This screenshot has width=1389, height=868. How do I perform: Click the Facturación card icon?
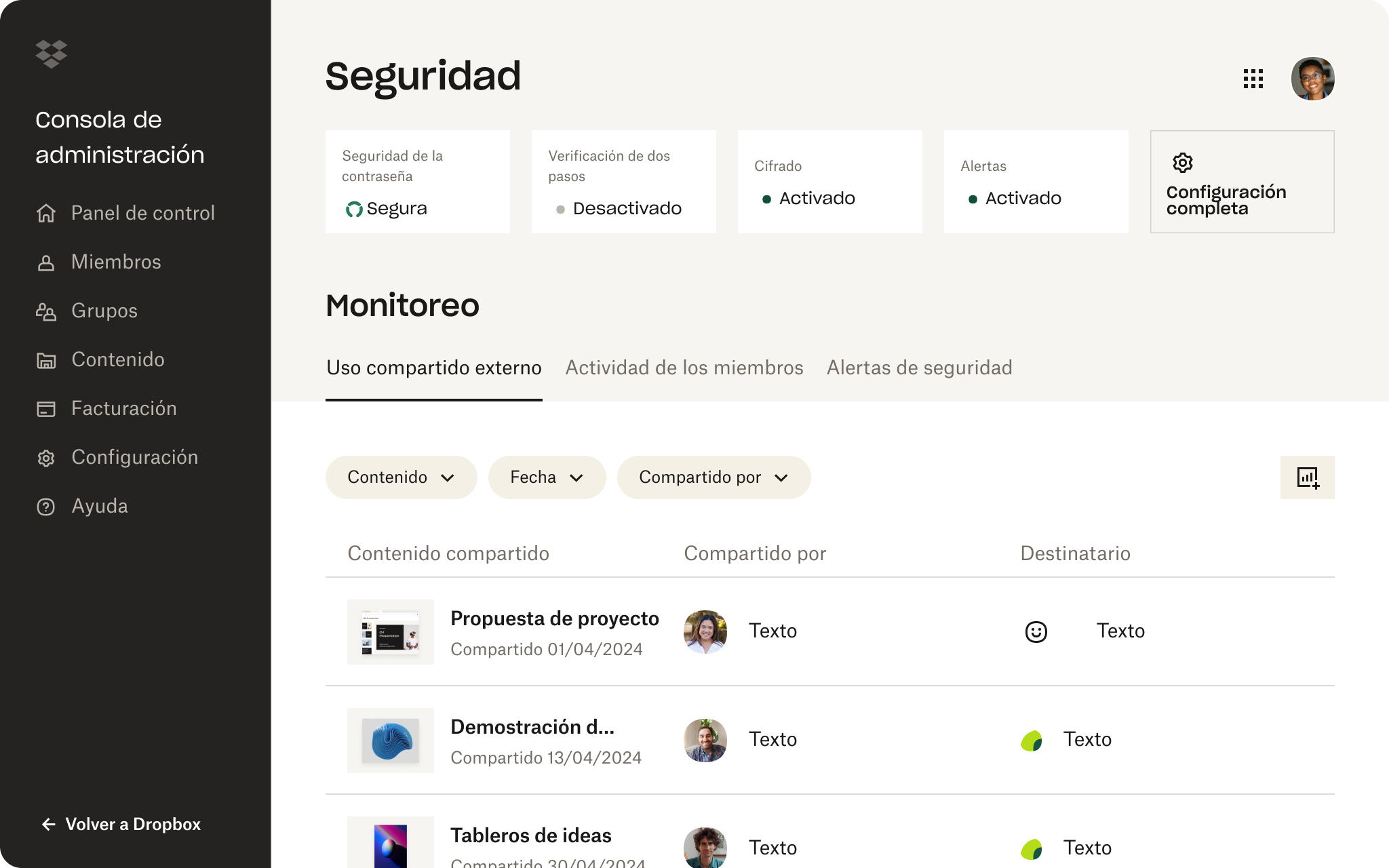[46, 409]
